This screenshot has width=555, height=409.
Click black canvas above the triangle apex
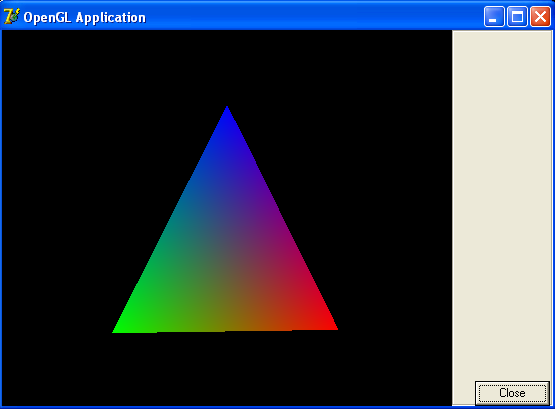(227, 67)
